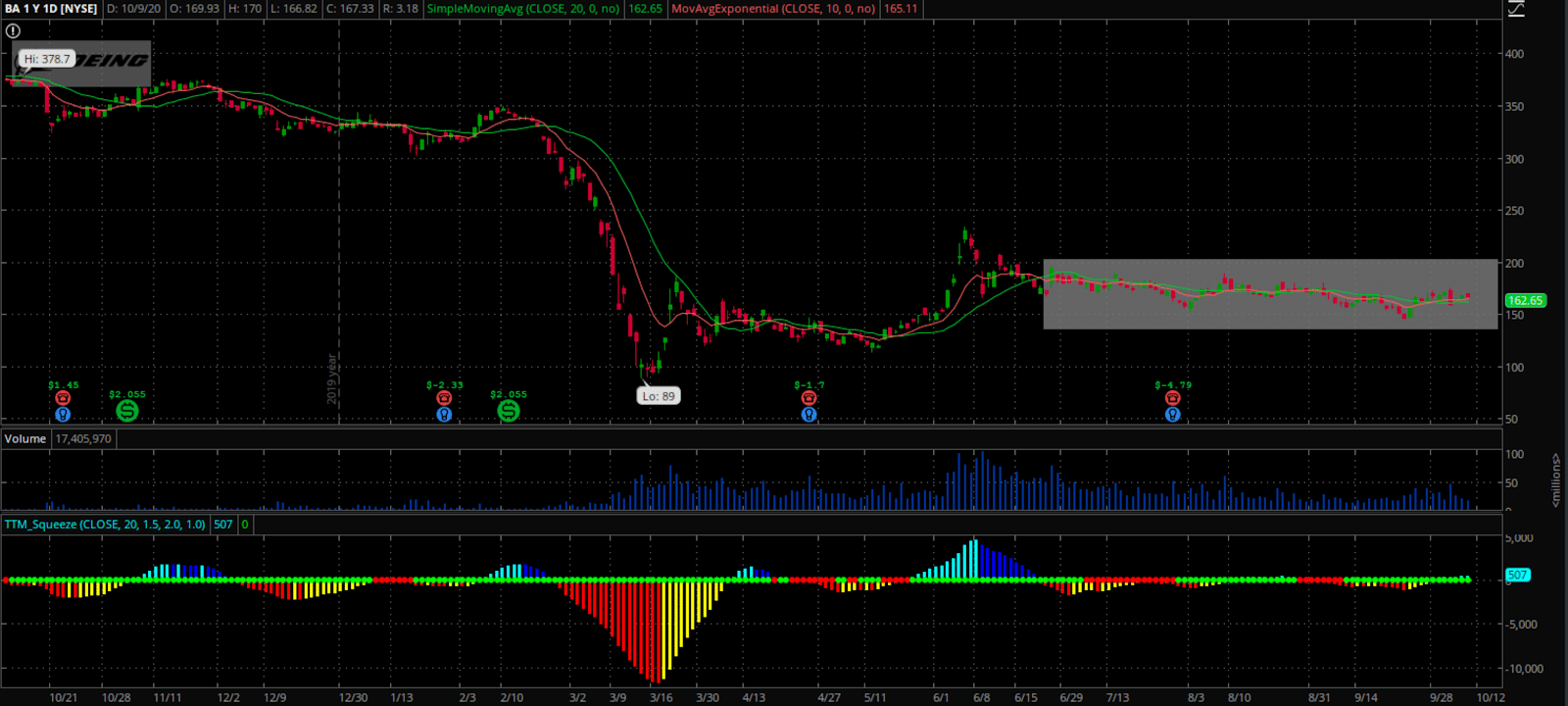
Task: Click the 6/8 date on time axis
Action: (981, 698)
